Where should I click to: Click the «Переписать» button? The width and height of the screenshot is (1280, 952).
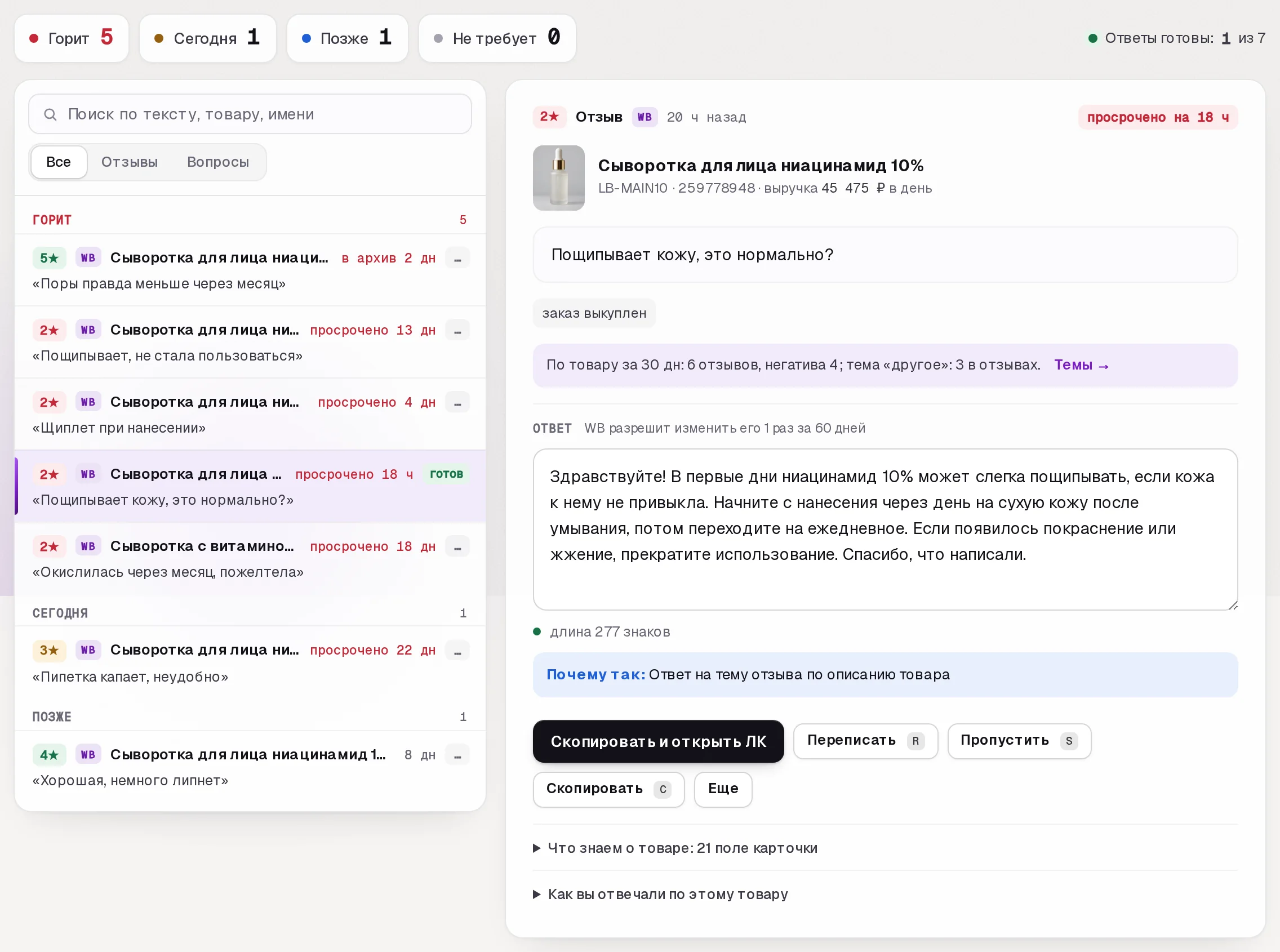pyautogui.click(x=865, y=741)
